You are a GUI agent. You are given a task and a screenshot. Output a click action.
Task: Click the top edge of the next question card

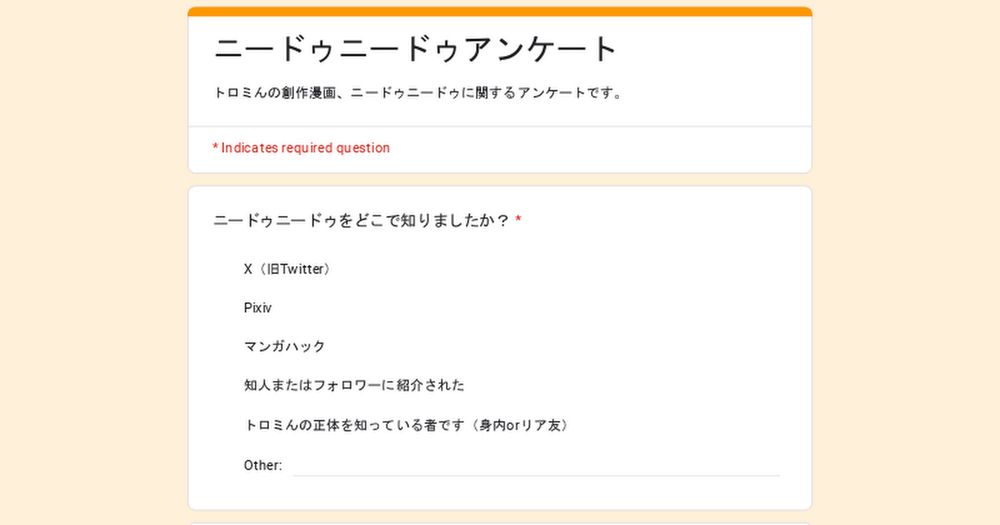pos(500,523)
